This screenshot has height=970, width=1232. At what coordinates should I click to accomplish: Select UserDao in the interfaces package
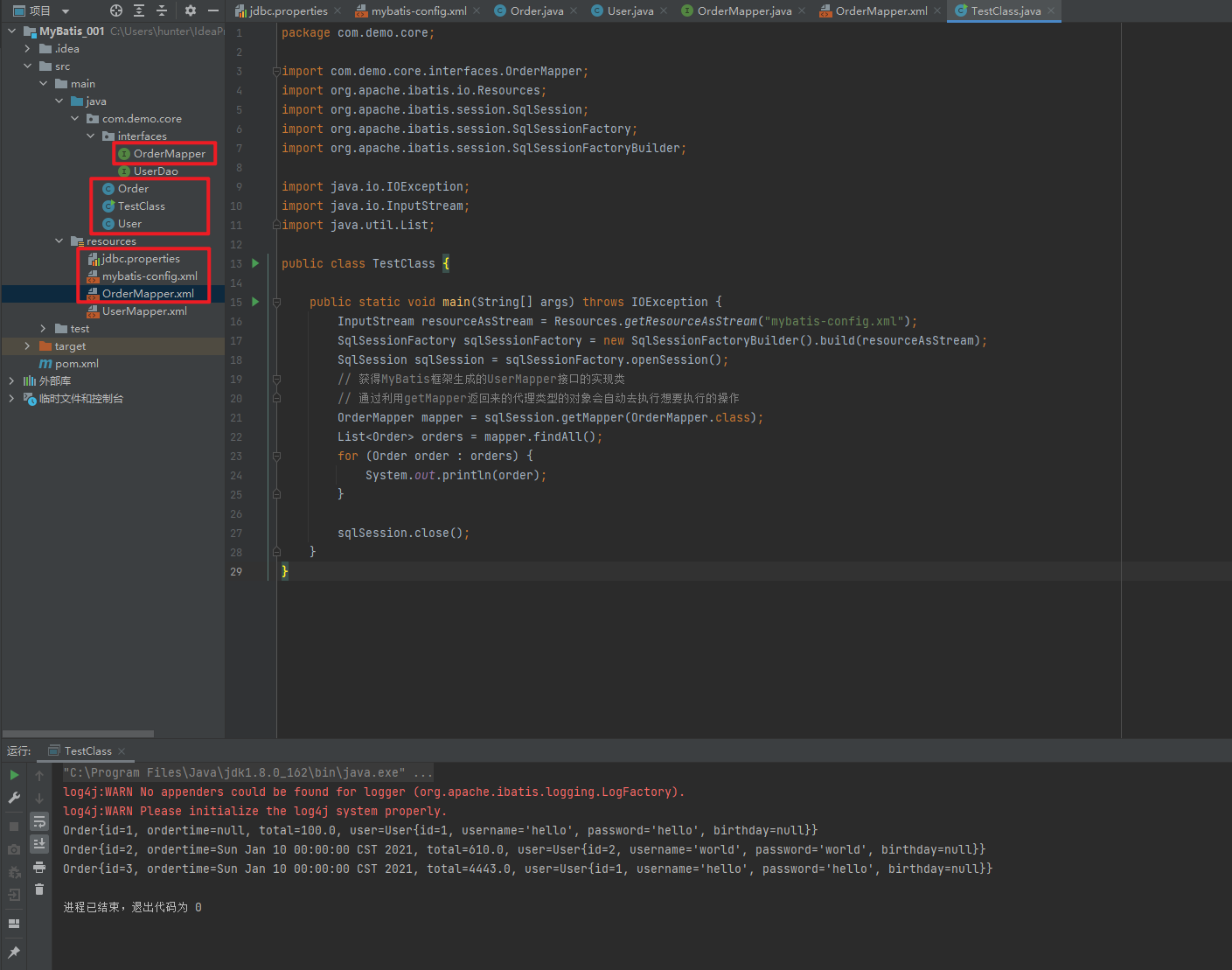[x=156, y=171]
